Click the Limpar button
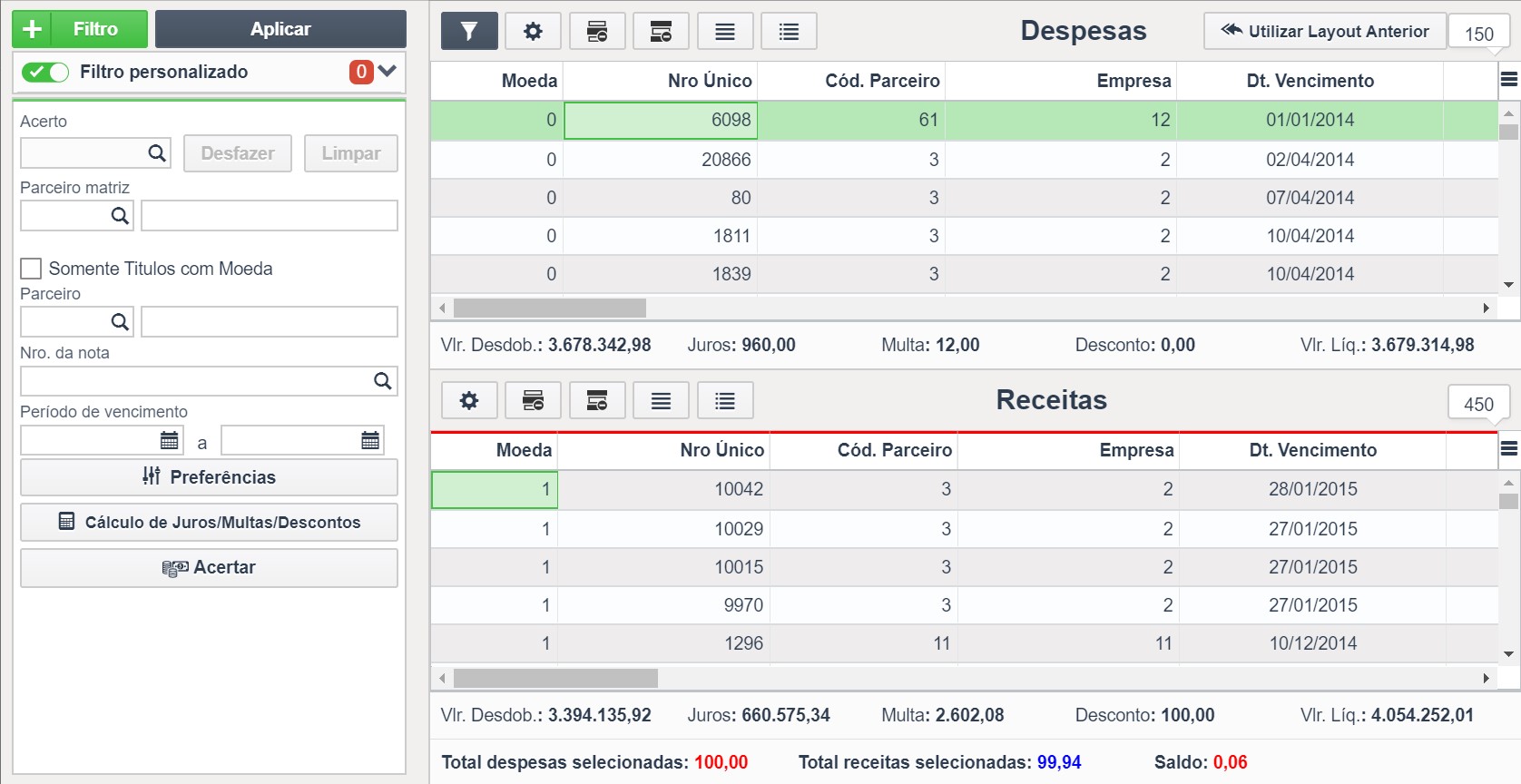The height and width of the screenshot is (784, 1521). (x=351, y=153)
